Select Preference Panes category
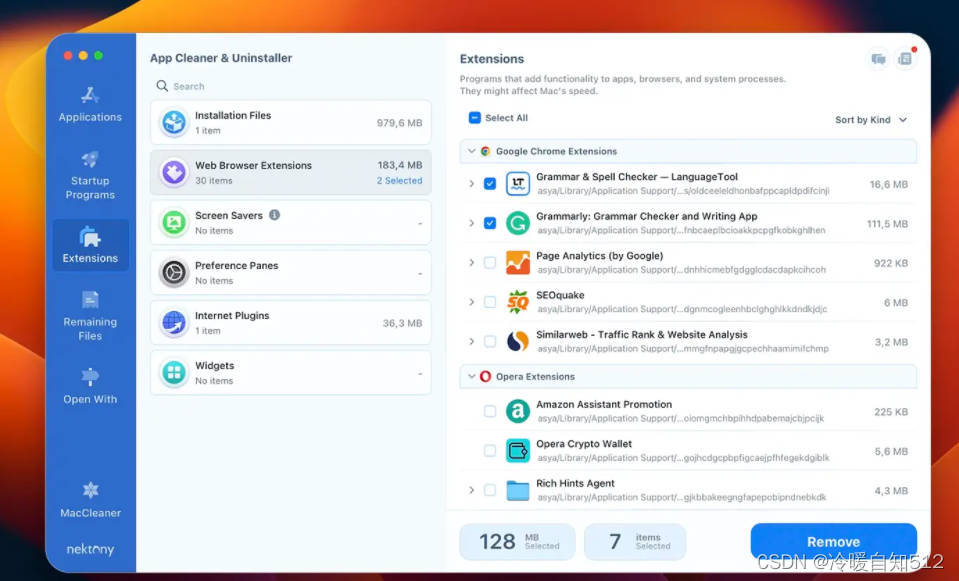The width and height of the screenshot is (959, 581). pyautogui.click(x=291, y=273)
